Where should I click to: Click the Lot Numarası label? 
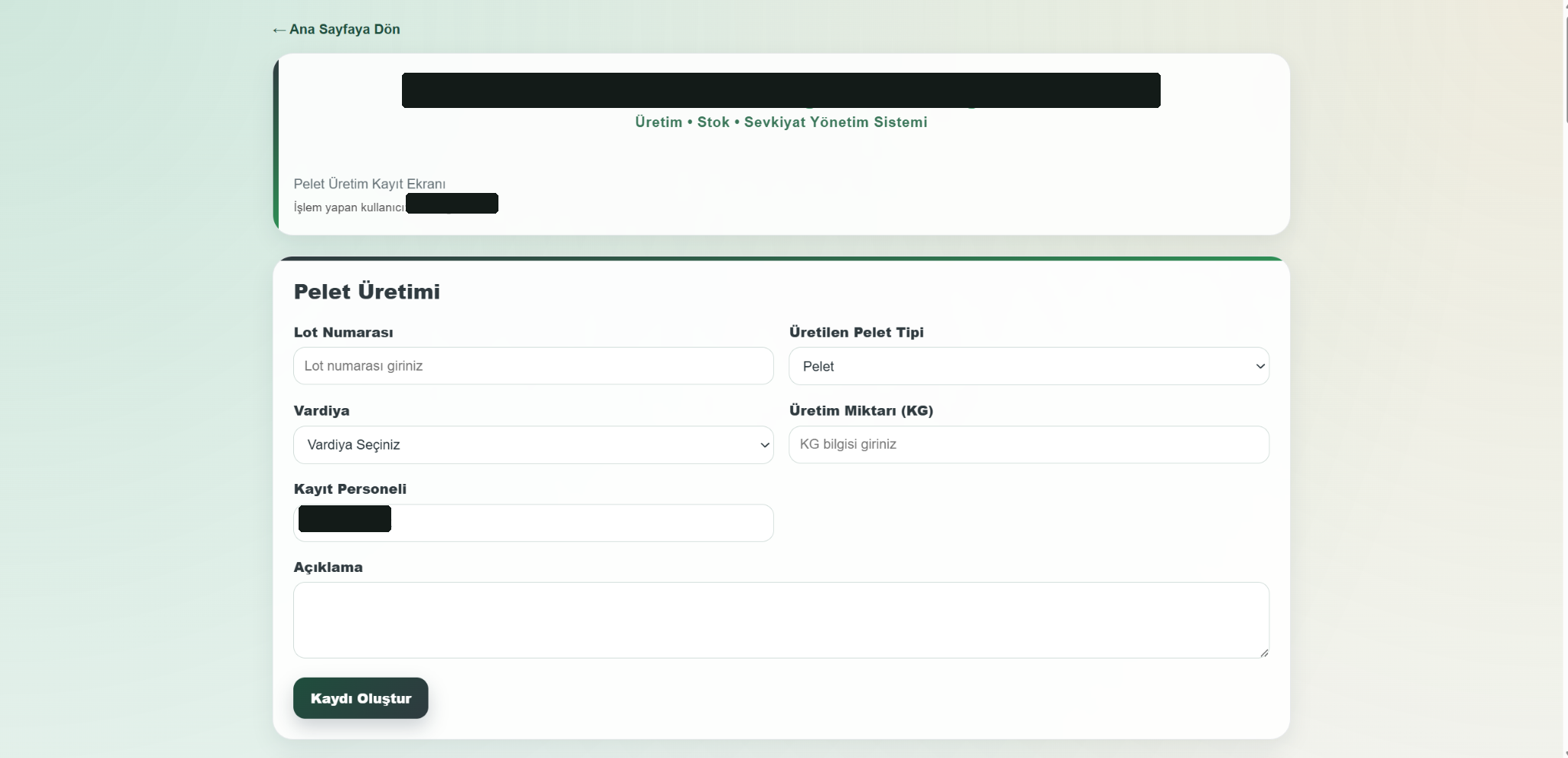[x=344, y=332]
